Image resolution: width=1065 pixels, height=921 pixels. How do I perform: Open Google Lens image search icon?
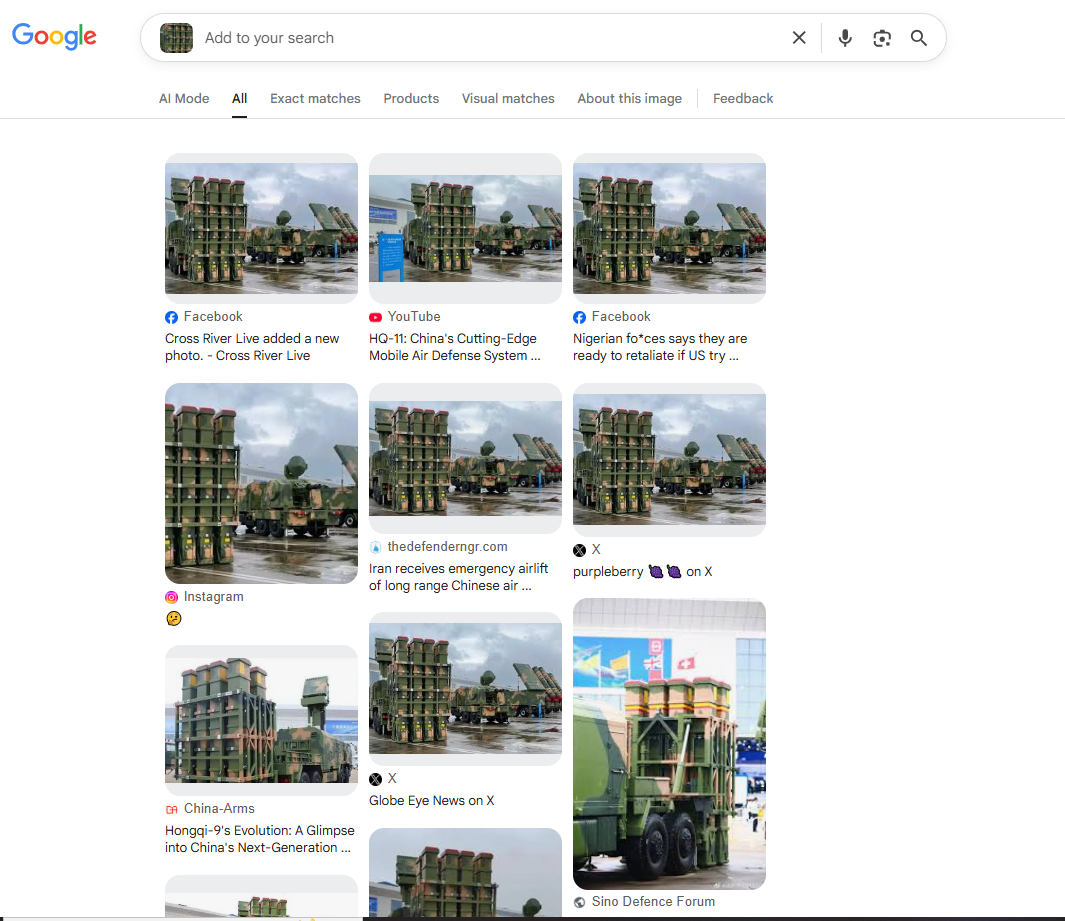881,38
